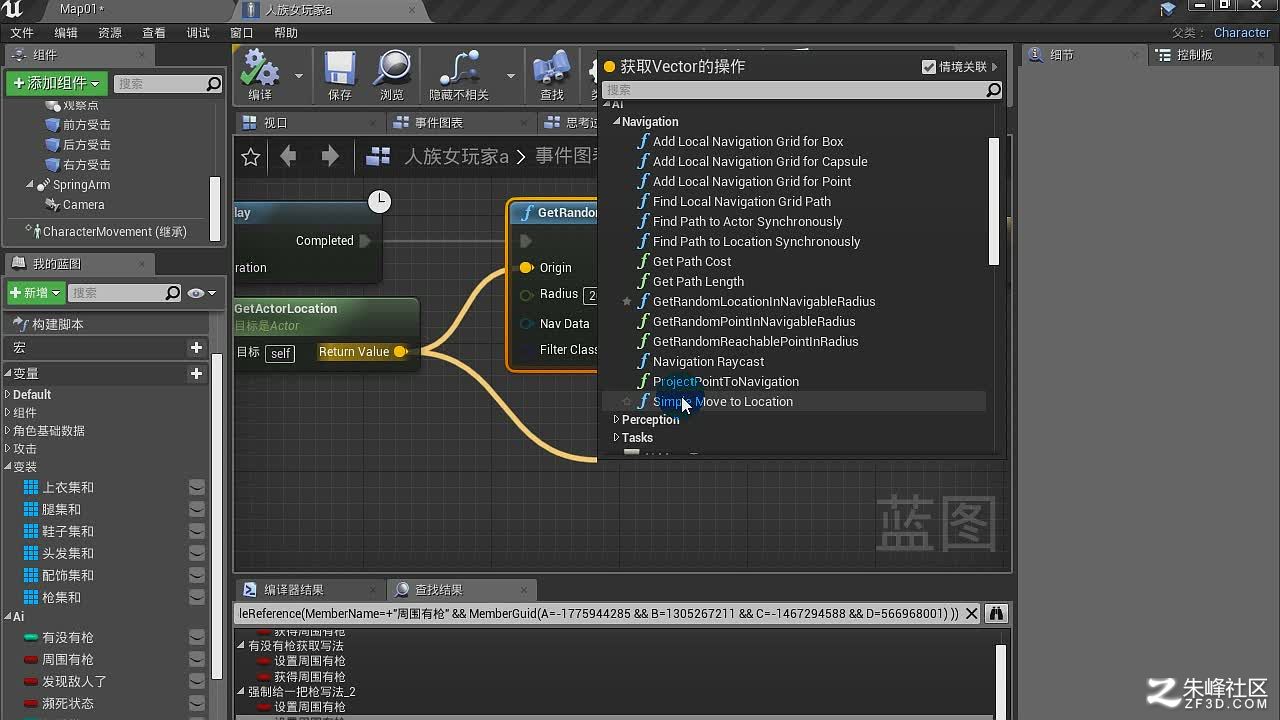
Task: Click the Completed execution pin
Action: pyautogui.click(x=365, y=241)
